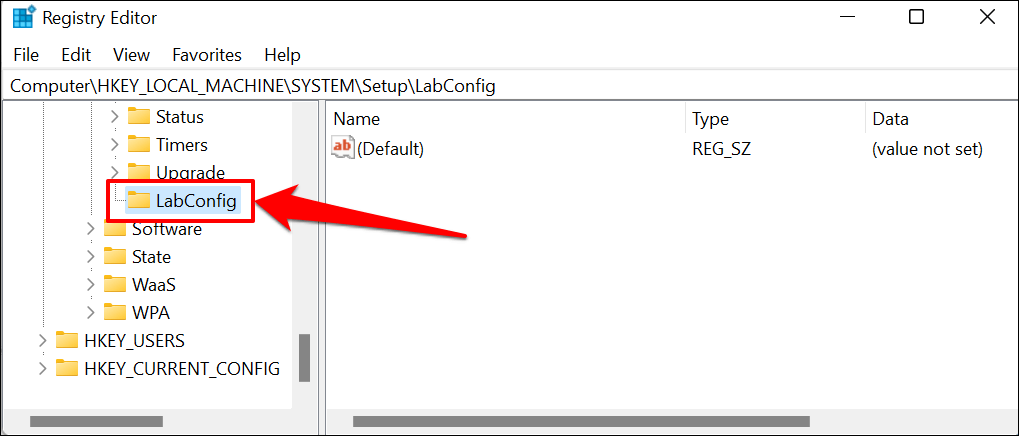The image size is (1019, 436).
Task: Click the LabConfig folder icon
Action: click(x=139, y=201)
